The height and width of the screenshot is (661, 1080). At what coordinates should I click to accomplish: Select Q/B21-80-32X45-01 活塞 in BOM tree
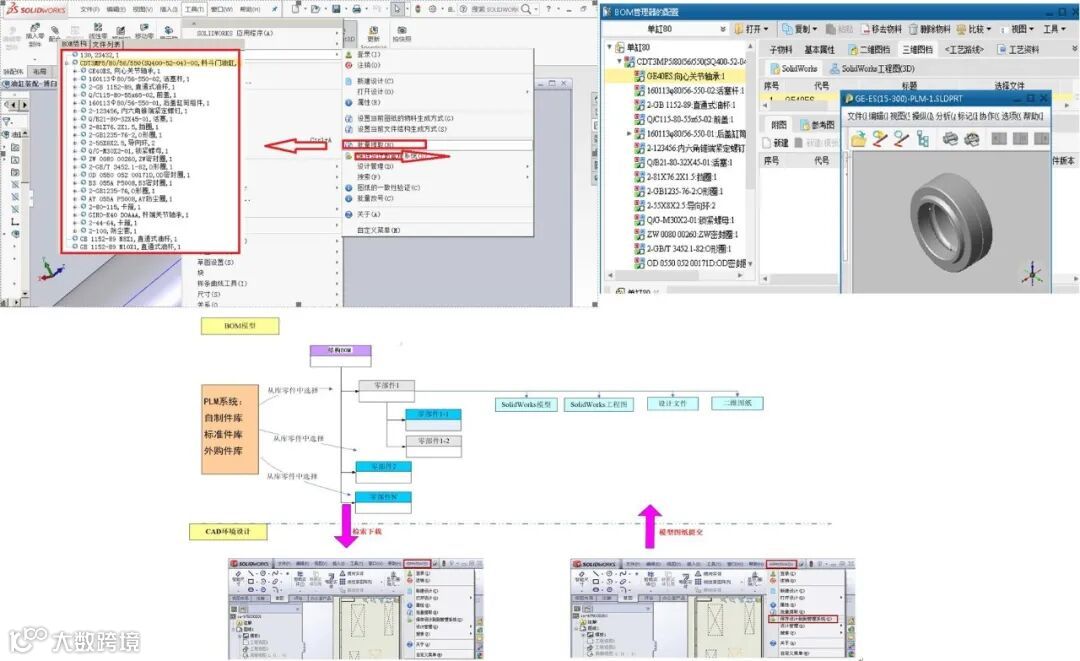pos(684,162)
